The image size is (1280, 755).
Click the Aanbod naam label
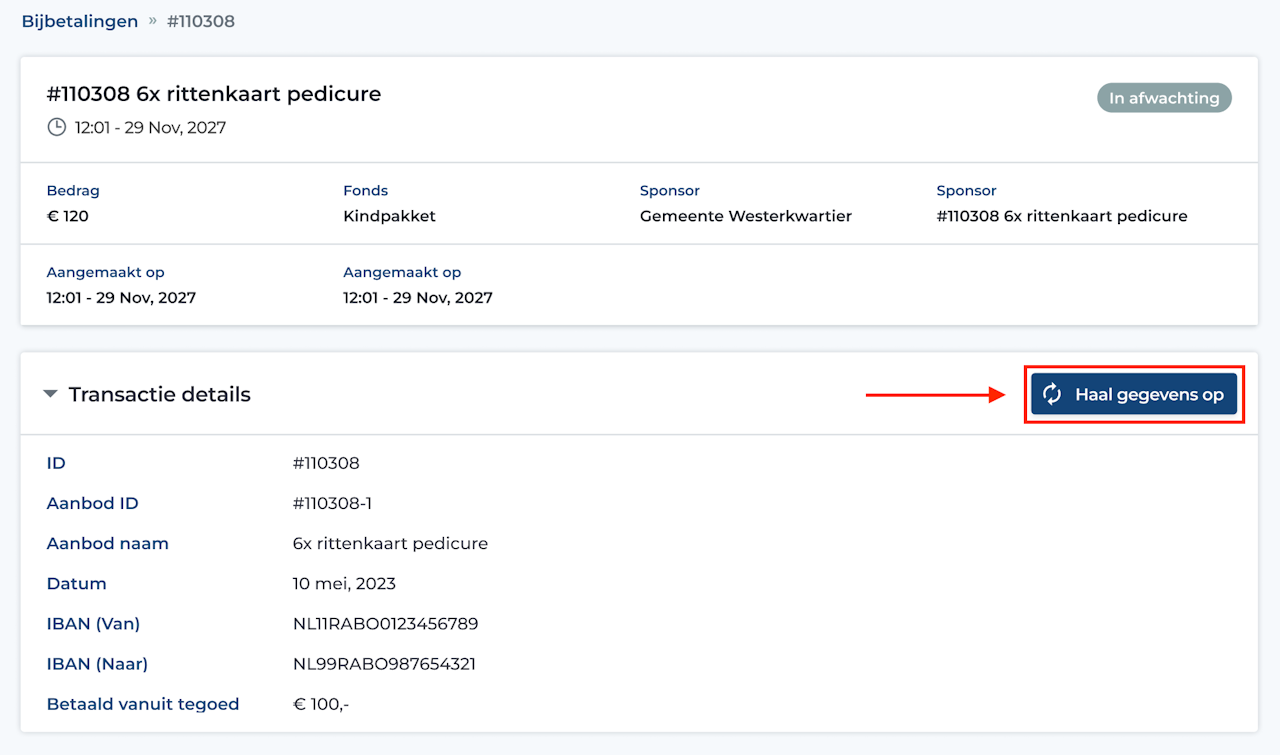(108, 543)
